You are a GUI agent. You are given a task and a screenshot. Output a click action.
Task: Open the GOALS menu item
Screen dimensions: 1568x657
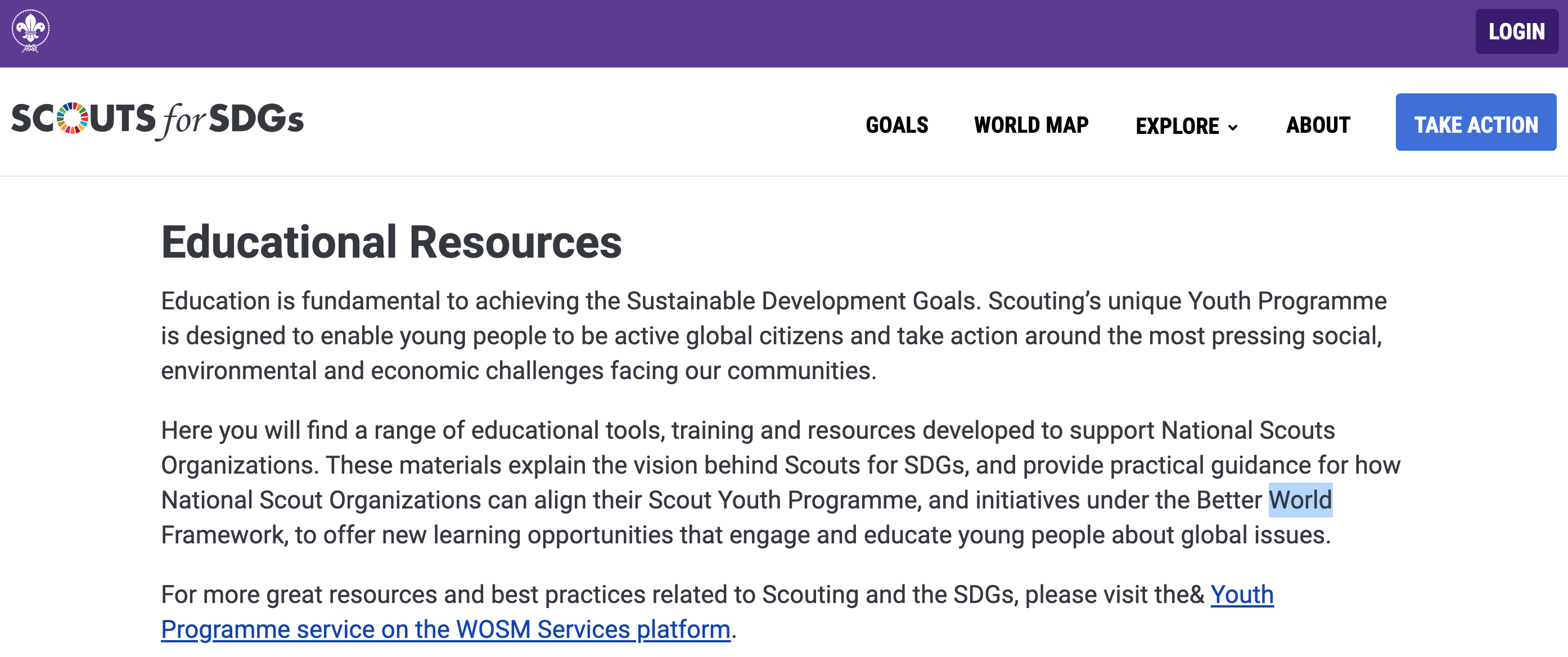coord(898,125)
